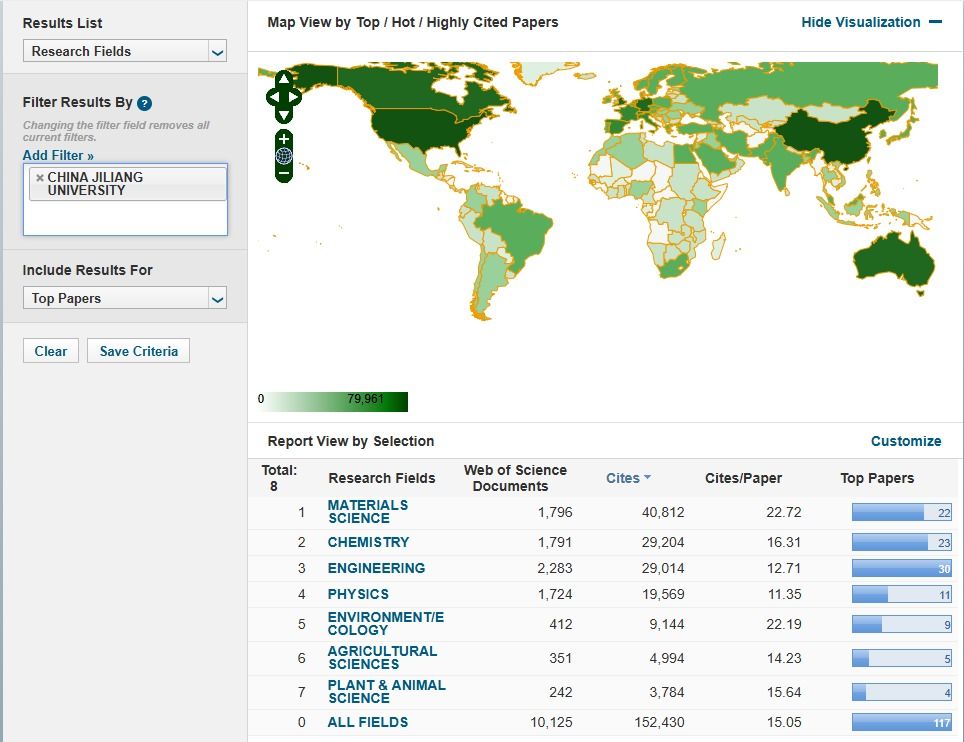The image size is (964, 742).
Task: Pan the map downward with down arrow
Action: click(x=284, y=115)
